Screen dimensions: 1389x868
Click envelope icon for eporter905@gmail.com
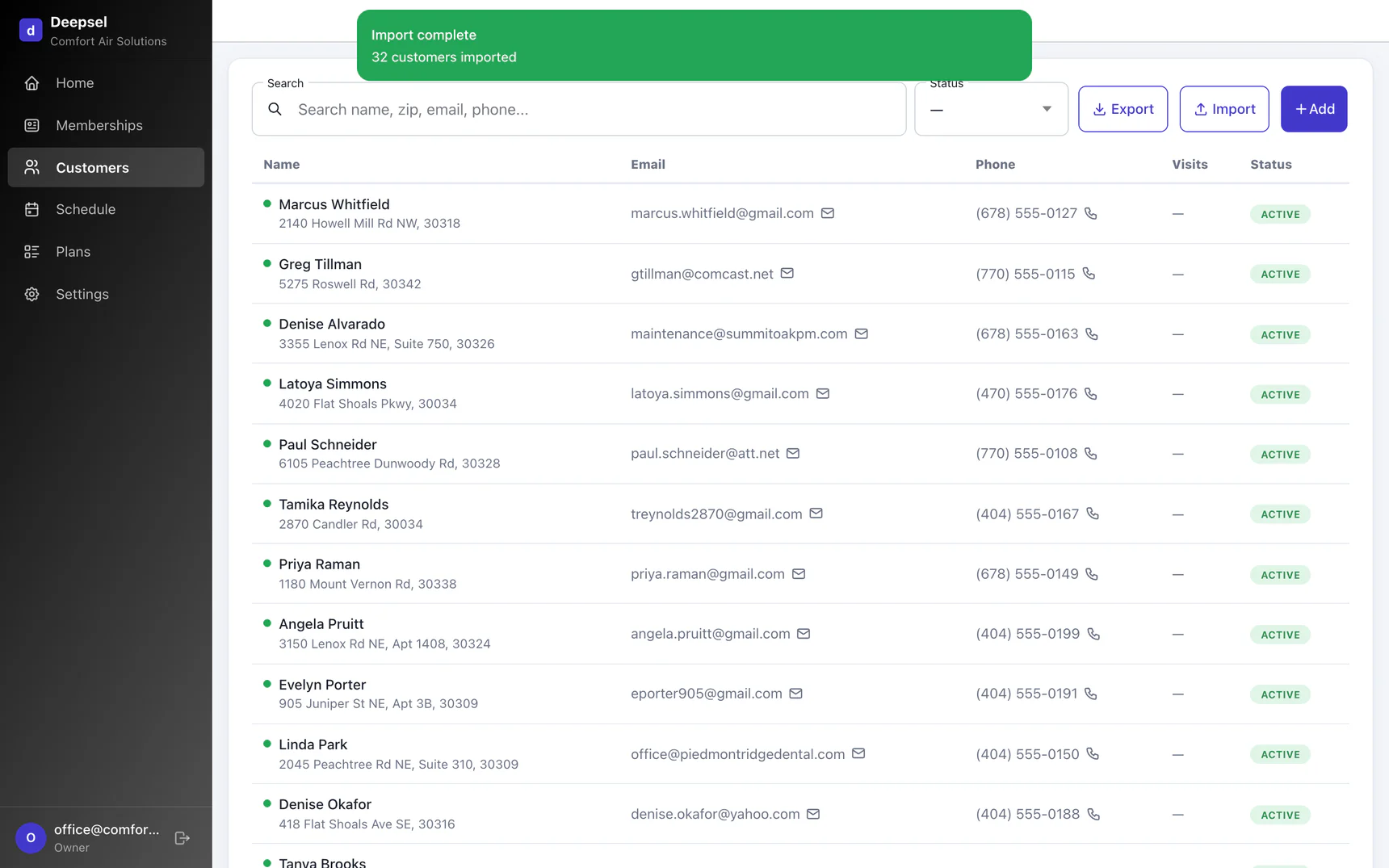click(x=795, y=694)
